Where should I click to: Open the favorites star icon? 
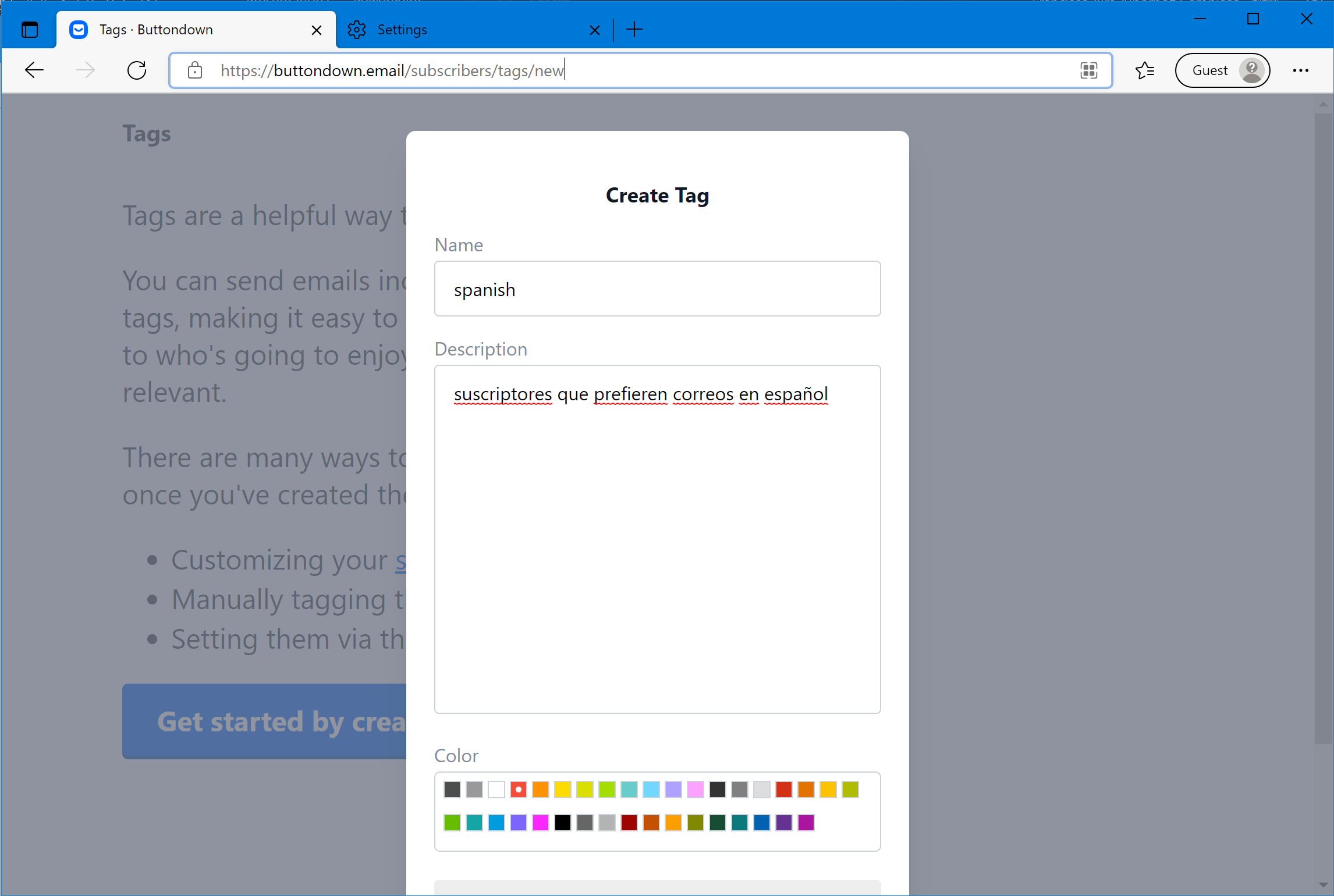click(x=1144, y=70)
